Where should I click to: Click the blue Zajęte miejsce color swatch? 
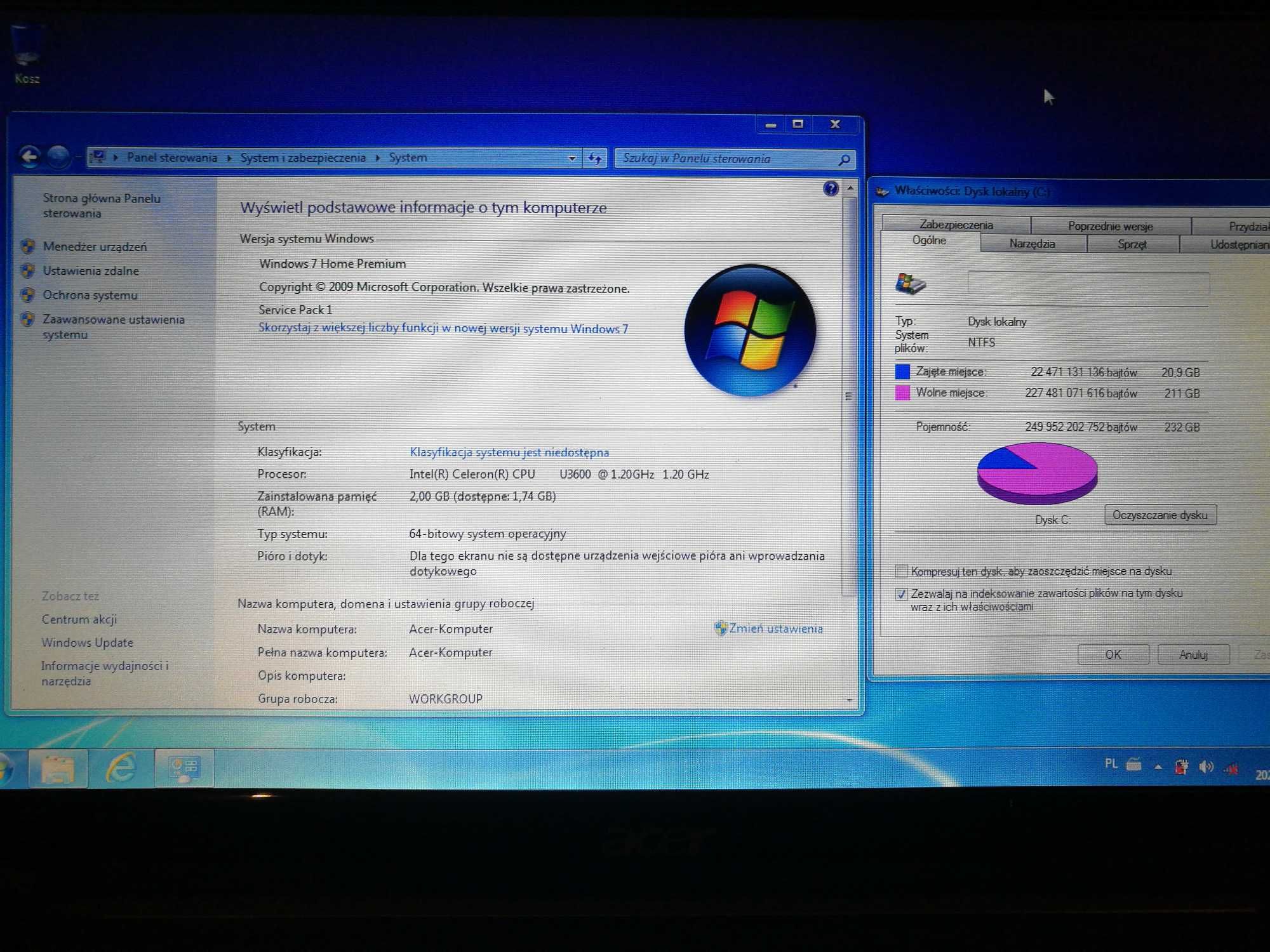[x=902, y=371]
